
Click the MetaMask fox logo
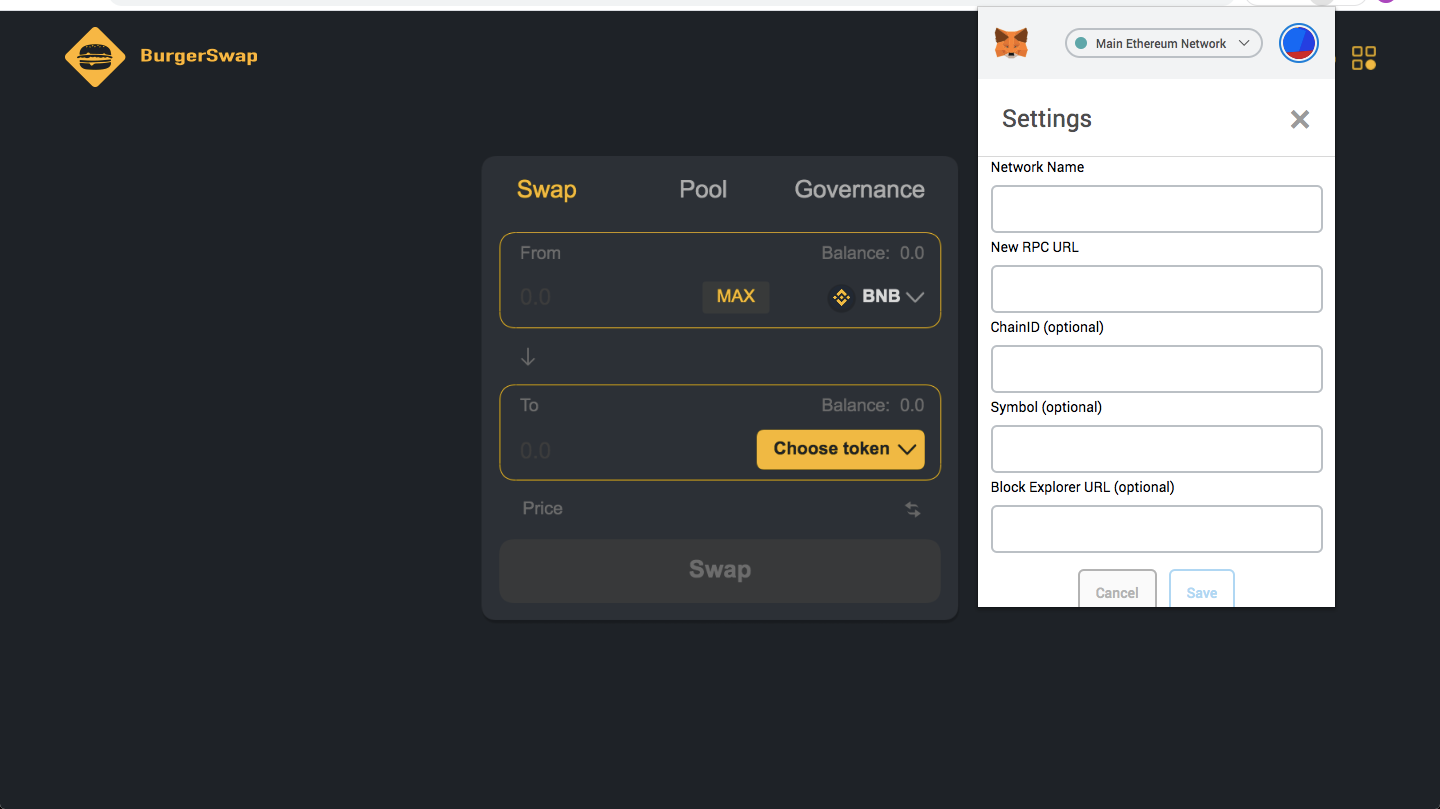(x=1011, y=43)
